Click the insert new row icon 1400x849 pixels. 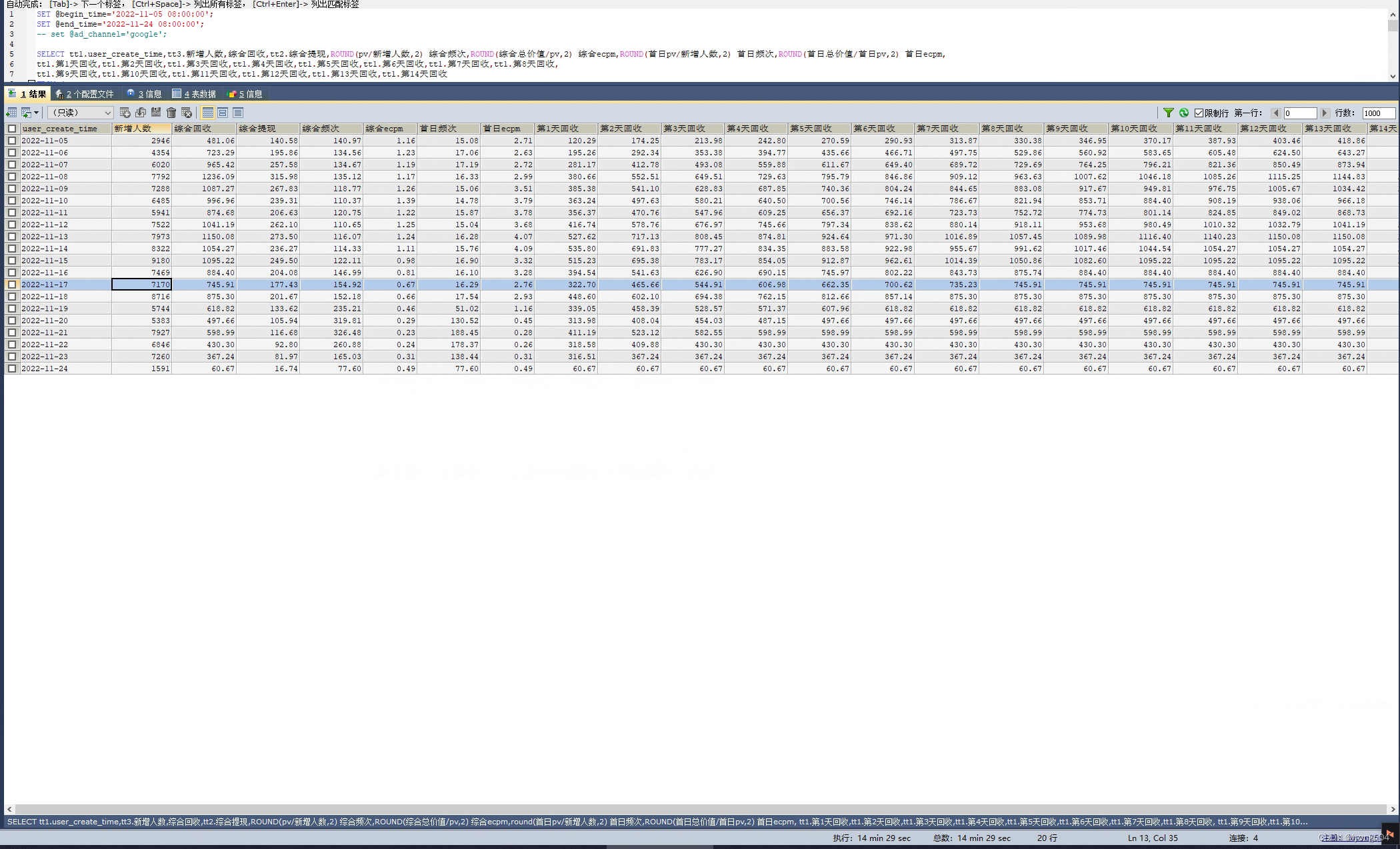[125, 113]
